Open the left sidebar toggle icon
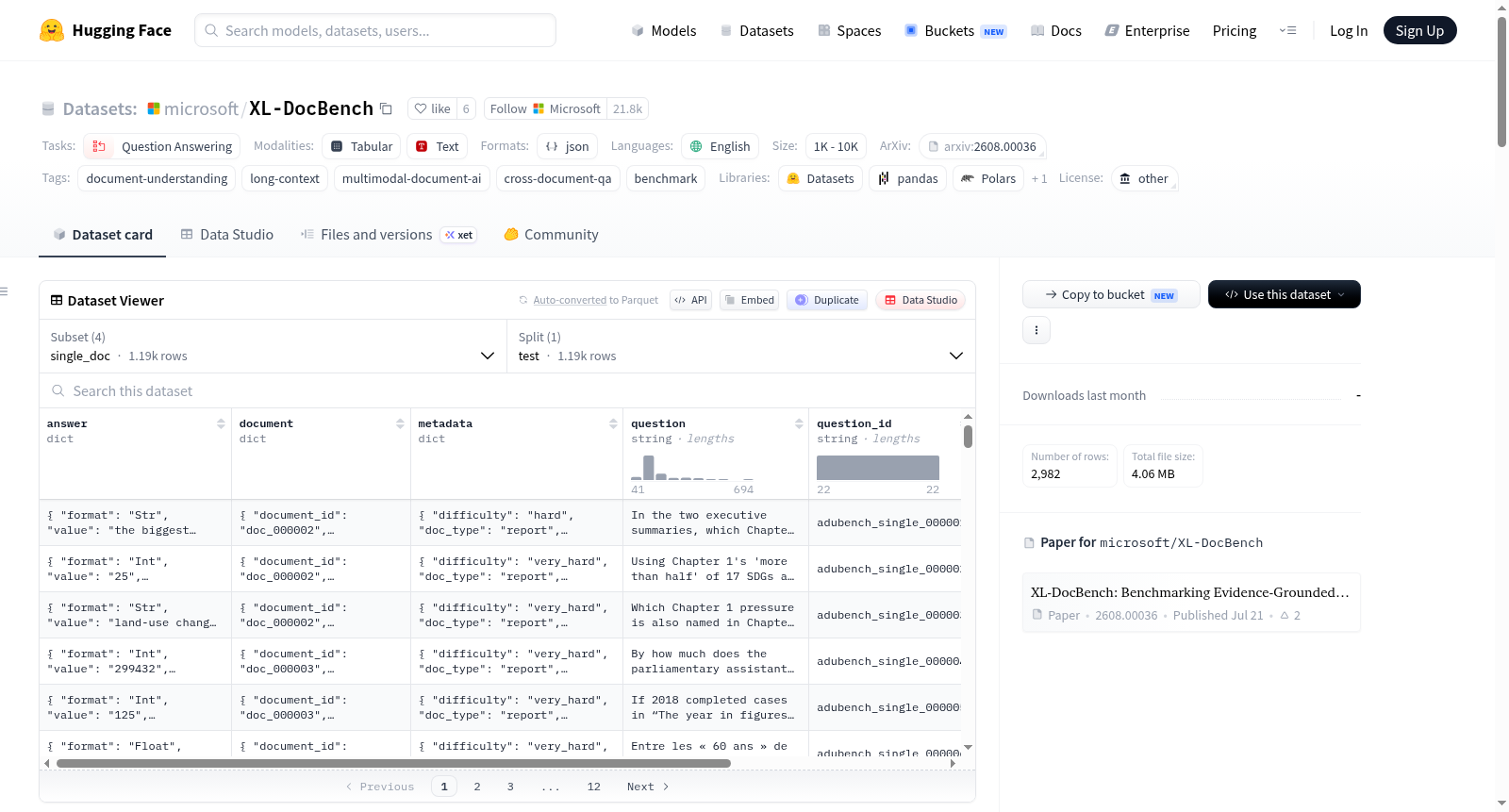Viewport: 1509px width, 812px height. (x=4, y=291)
